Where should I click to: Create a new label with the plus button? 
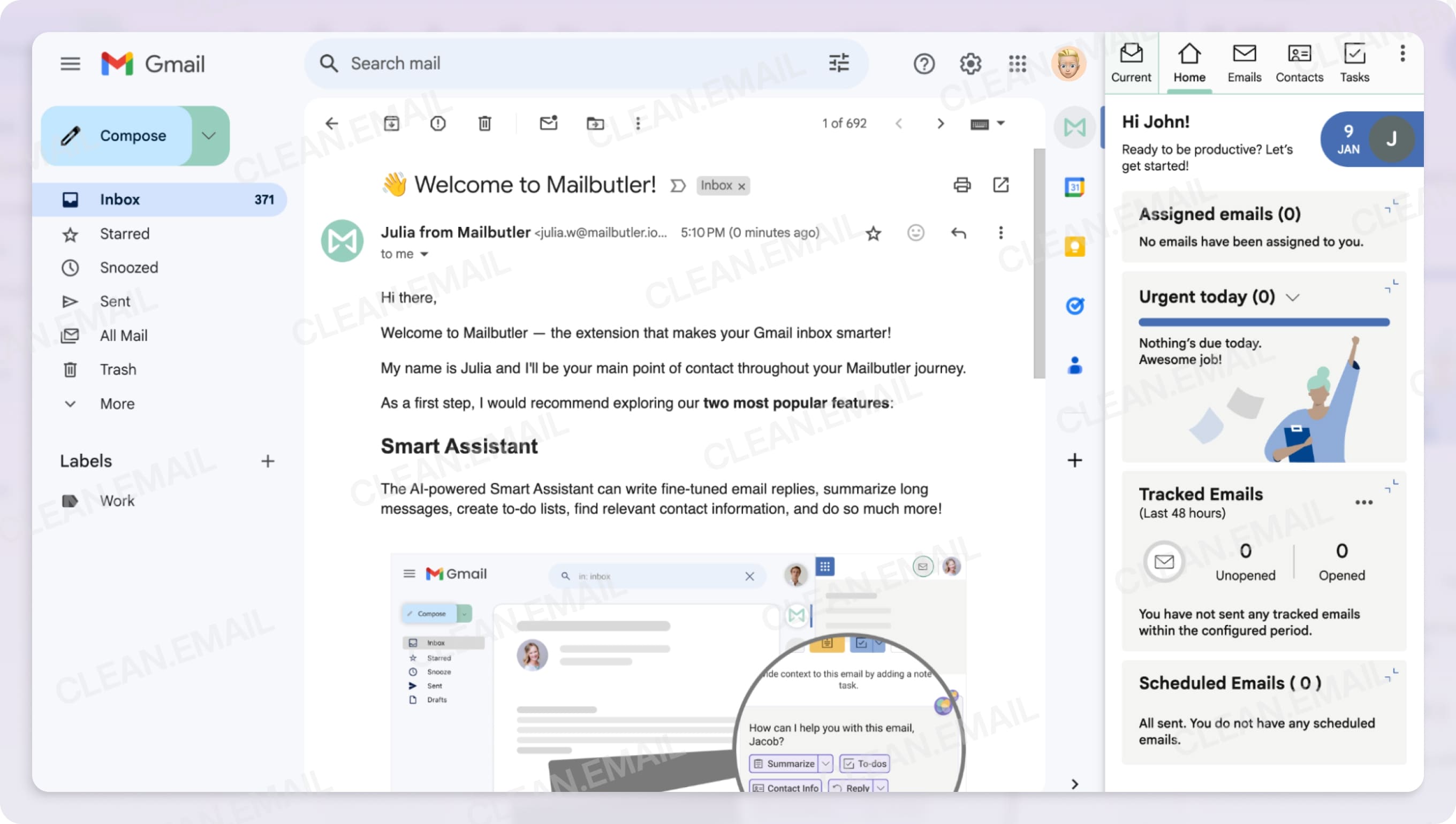pyautogui.click(x=268, y=461)
